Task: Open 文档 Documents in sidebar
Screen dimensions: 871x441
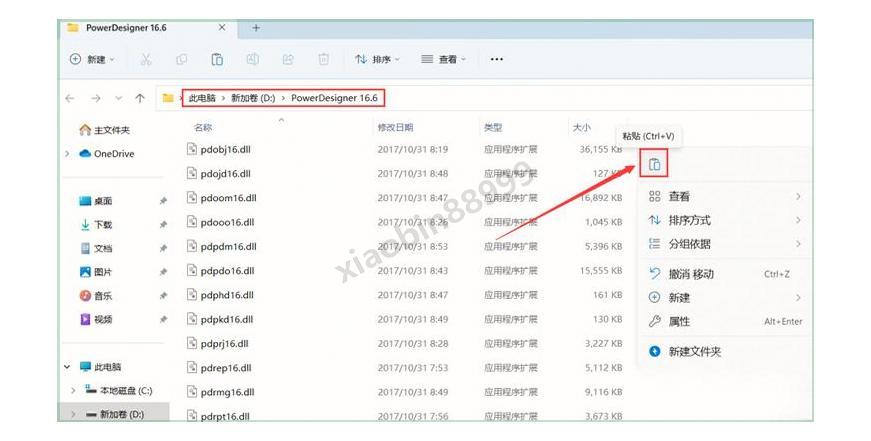Action: (x=96, y=248)
